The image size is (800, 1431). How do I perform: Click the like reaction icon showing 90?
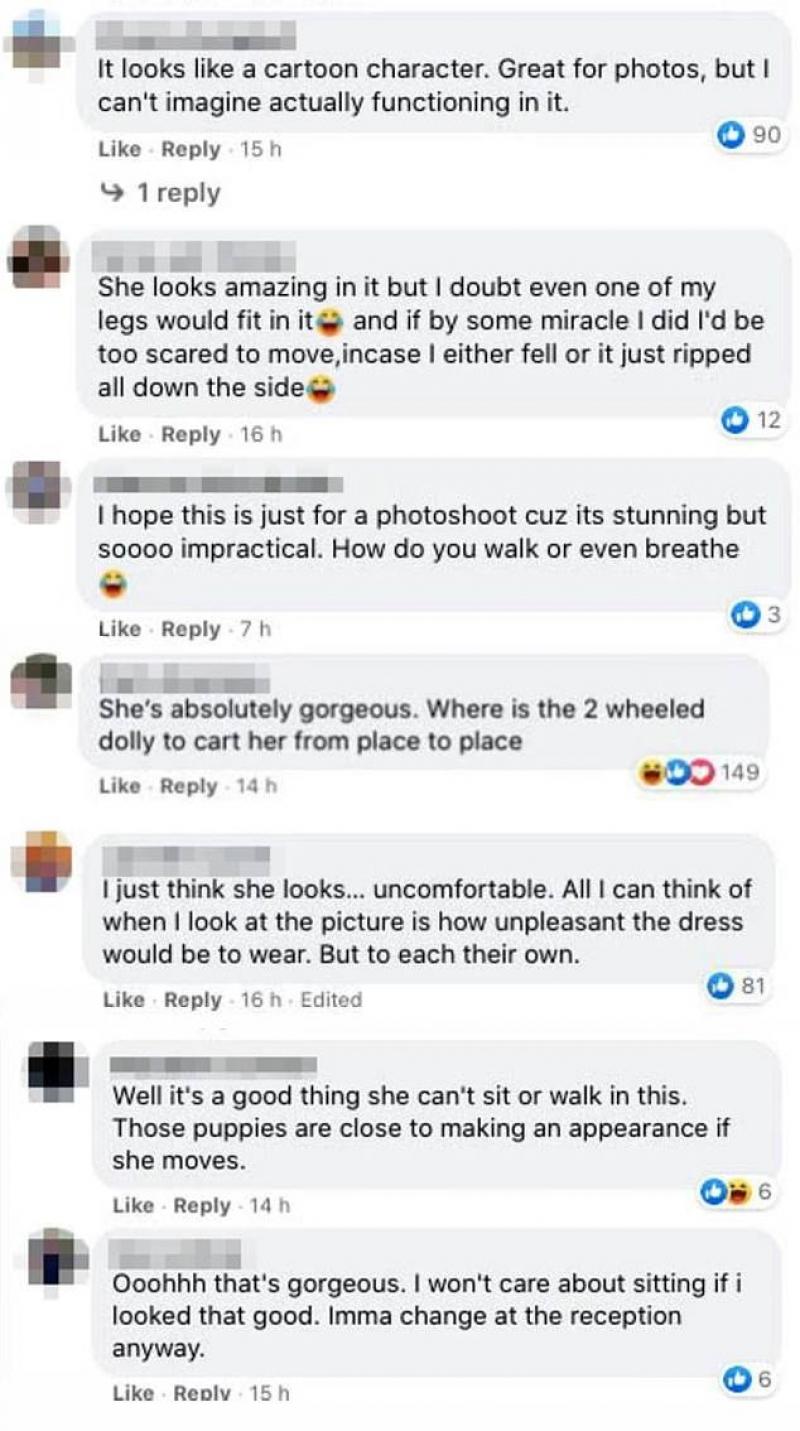coord(732,135)
